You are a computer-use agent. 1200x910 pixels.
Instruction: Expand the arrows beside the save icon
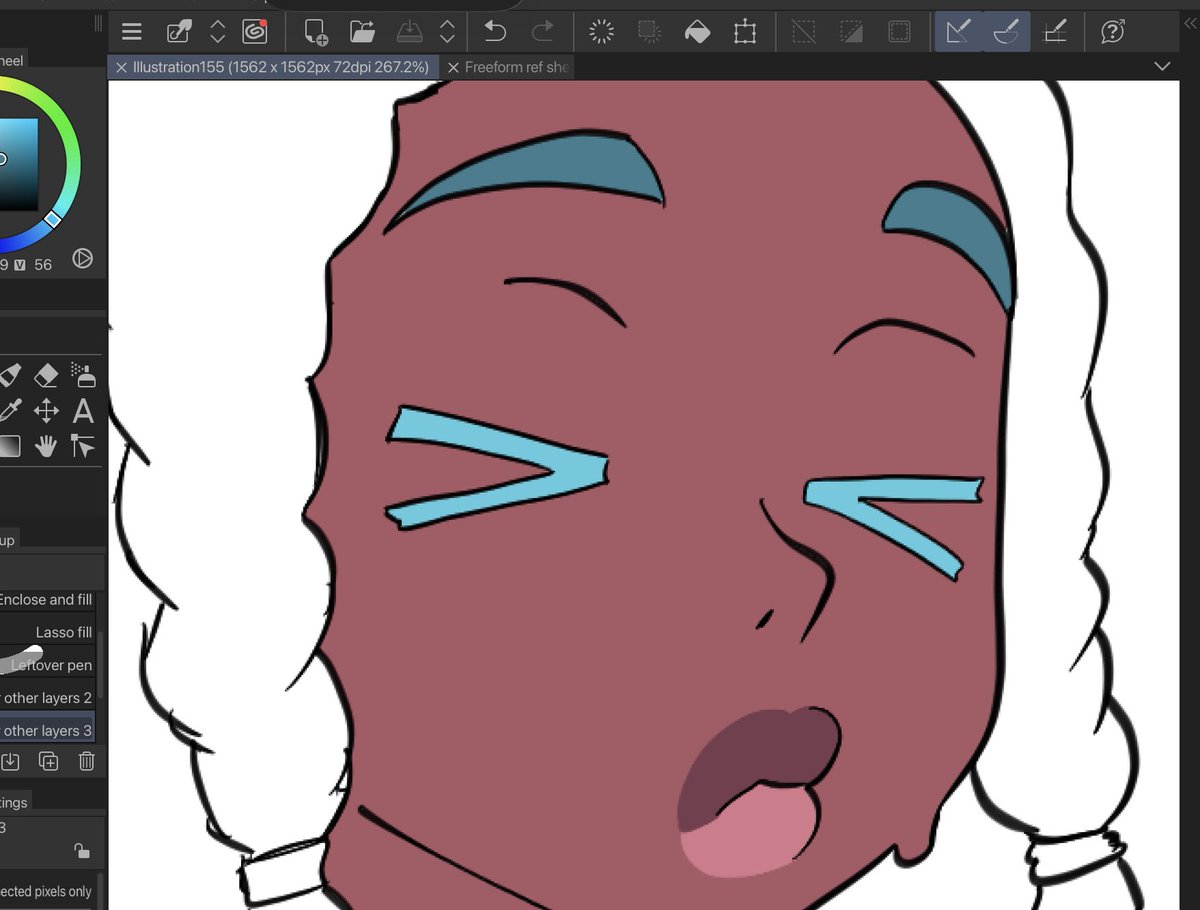coord(447,32)
